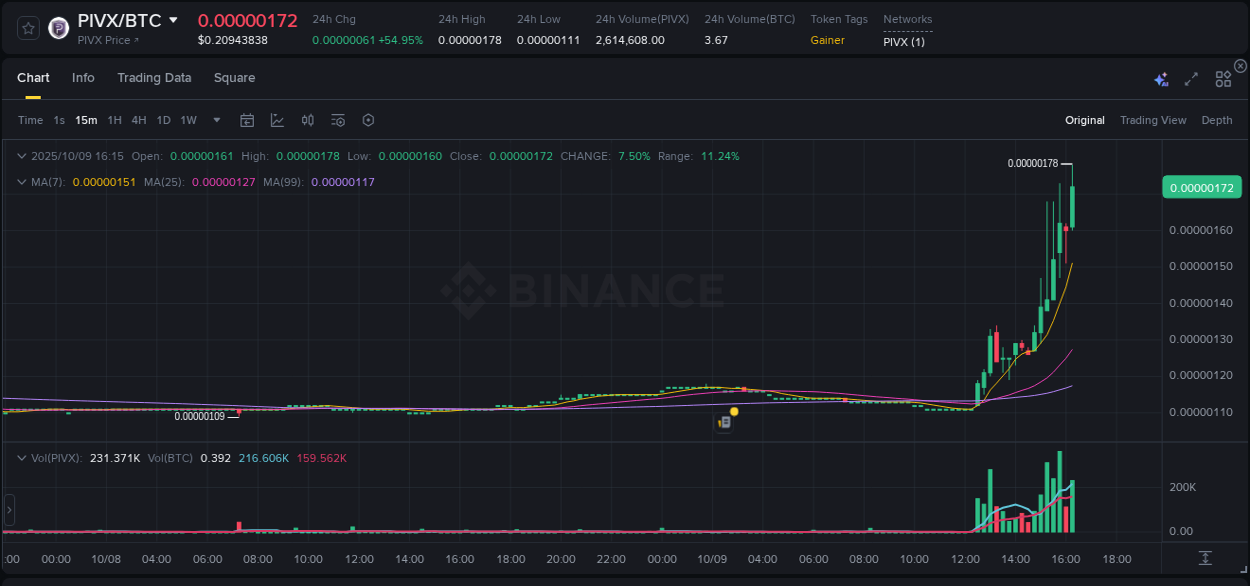Screen dimensions: 1250x586
Task: Switch to the Info tab
Action: point(83,77)
